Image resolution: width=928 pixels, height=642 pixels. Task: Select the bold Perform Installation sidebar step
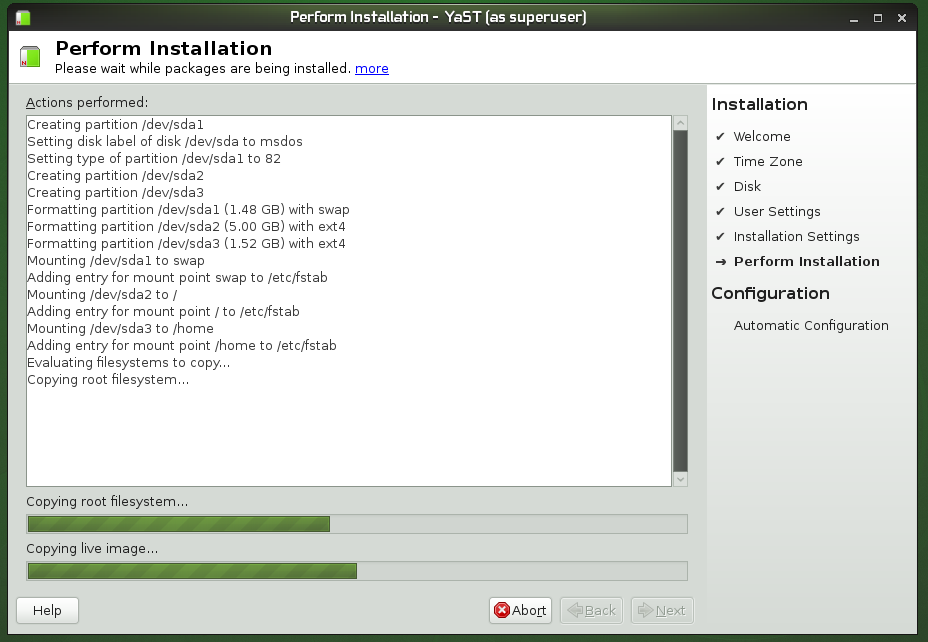(x=807, y=262)
